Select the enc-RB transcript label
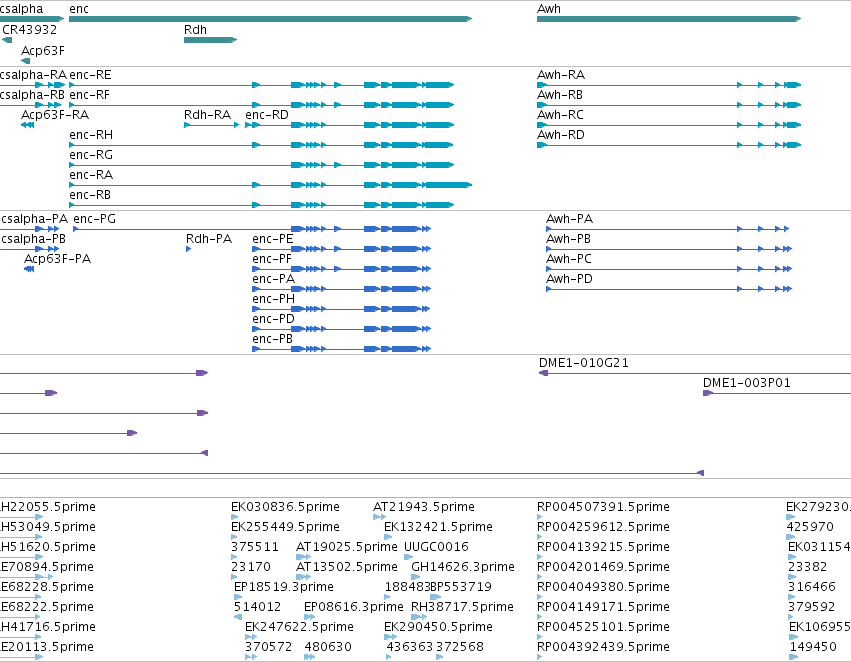Image resolution: width=851 pixels, height=662 pixels. pyautogui.click(x=90, y=195)
